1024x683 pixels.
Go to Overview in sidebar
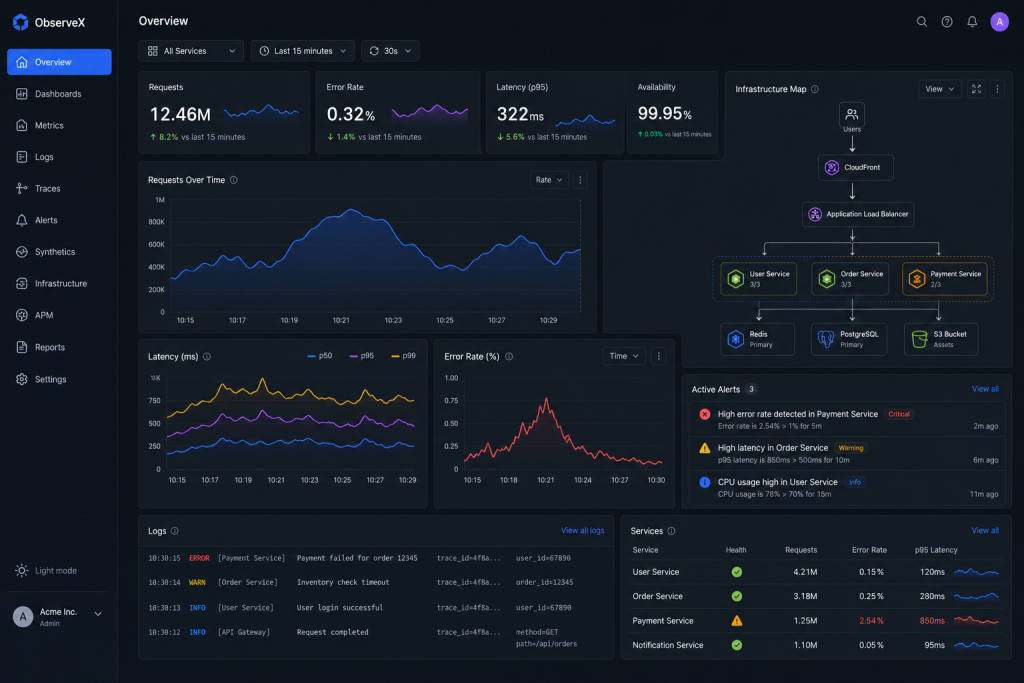point(59,62)
